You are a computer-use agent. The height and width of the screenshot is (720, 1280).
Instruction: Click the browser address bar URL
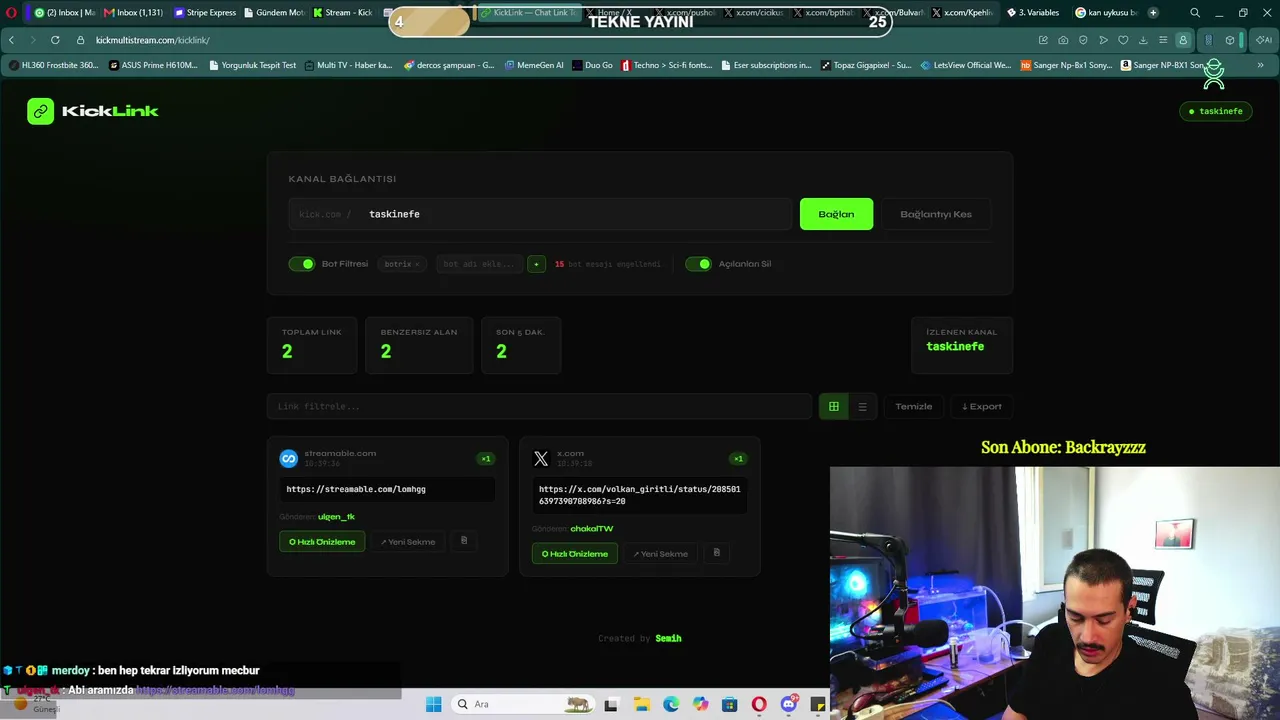[153, 40]
